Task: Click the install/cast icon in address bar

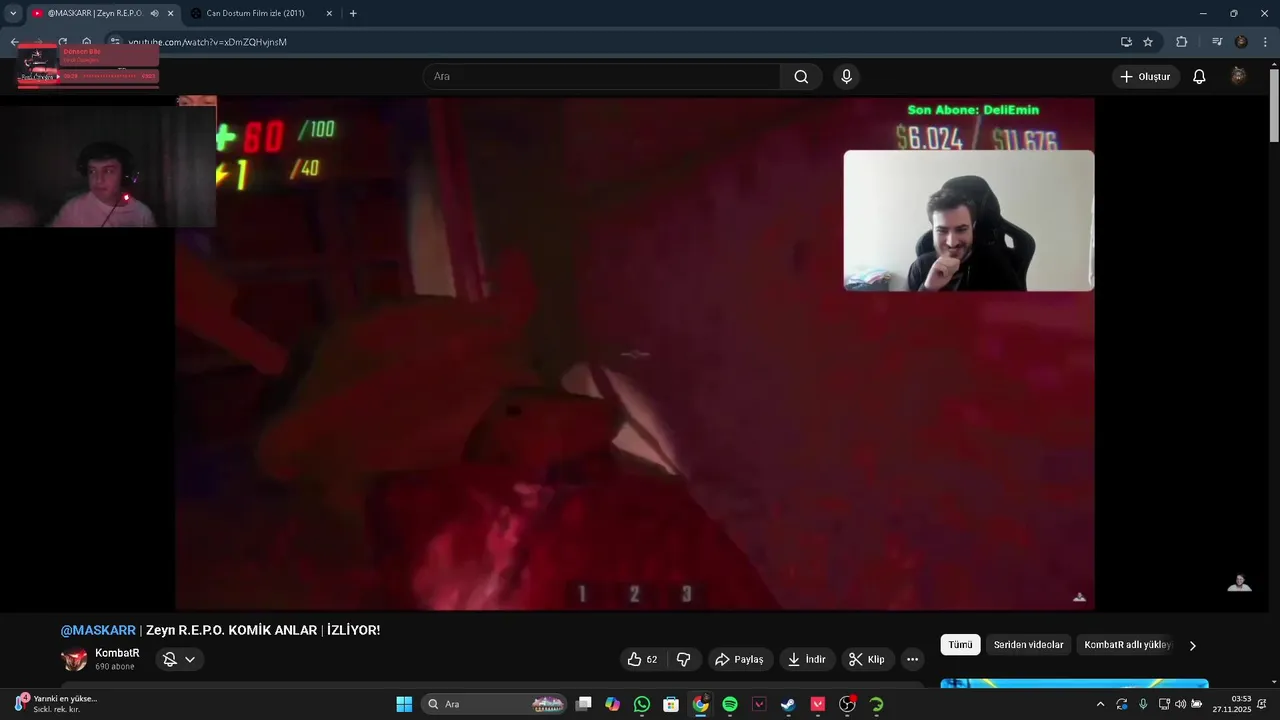Action: pyautogui.click(x=1126, y=42)
